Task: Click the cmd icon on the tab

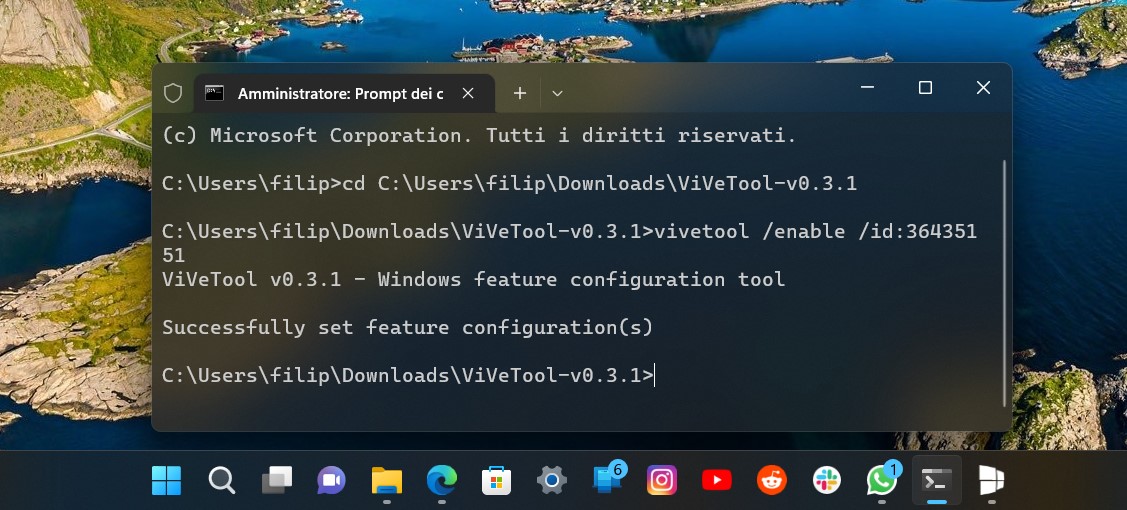Action: pos(214,93)
